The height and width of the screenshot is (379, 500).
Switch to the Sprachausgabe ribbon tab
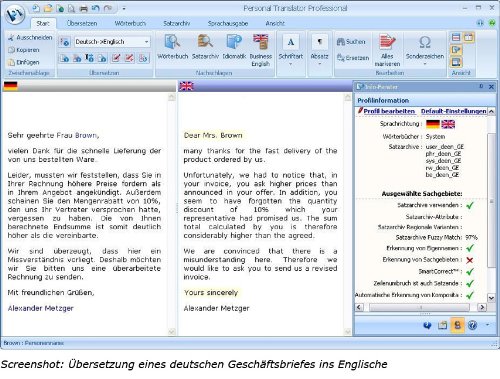click(228, 23)
